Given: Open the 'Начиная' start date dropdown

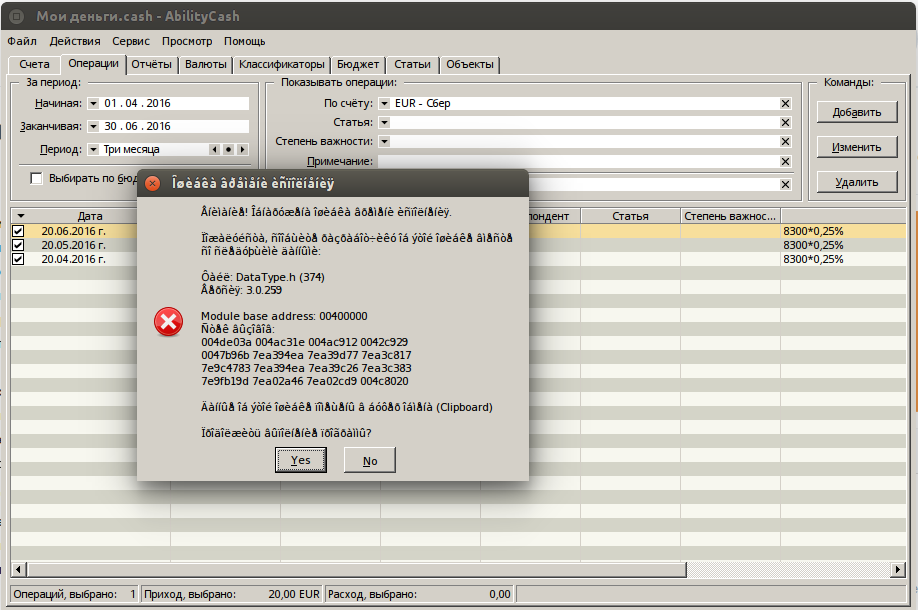Looking at the screenshot, I should (x=93, y=103).
